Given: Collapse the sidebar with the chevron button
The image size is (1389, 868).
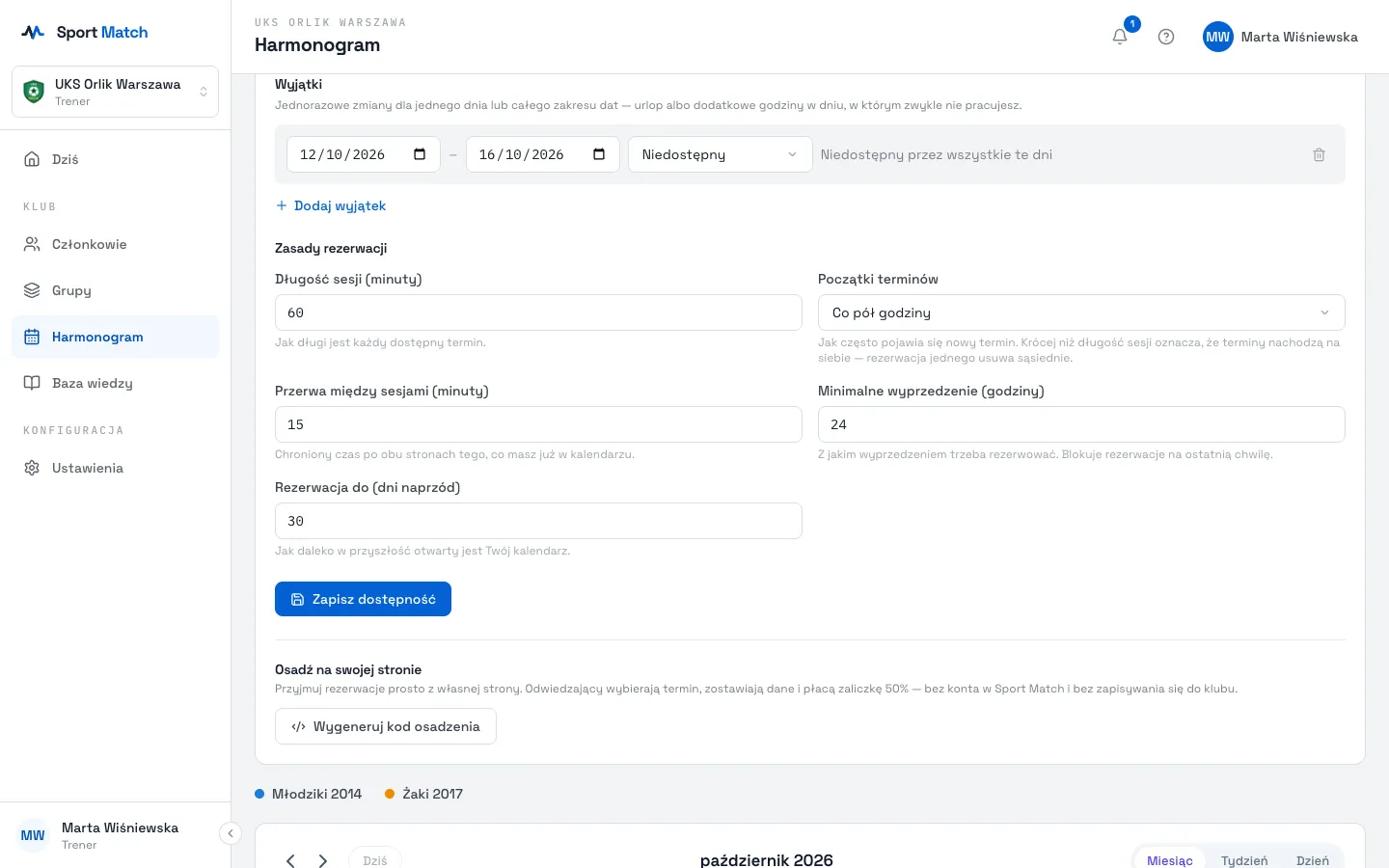Looking at the screenshot, I should pos(230,833).
